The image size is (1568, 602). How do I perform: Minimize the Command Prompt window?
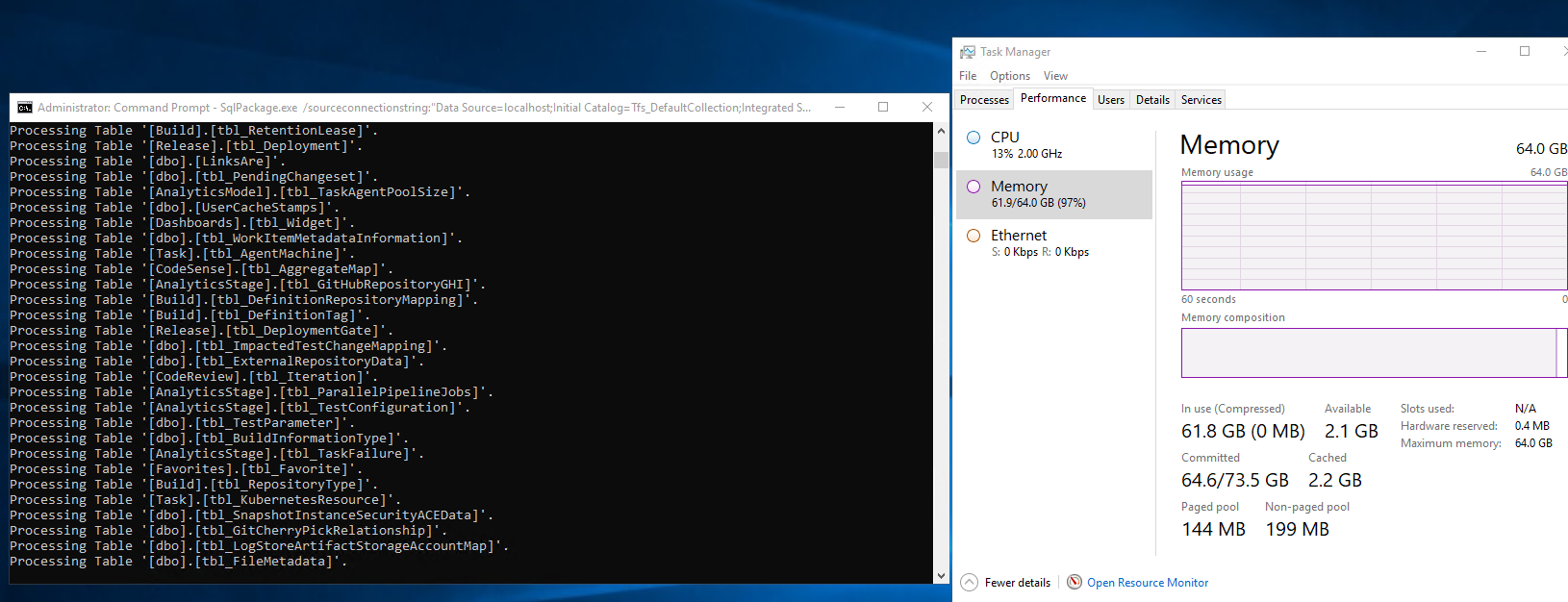(840, 108)
